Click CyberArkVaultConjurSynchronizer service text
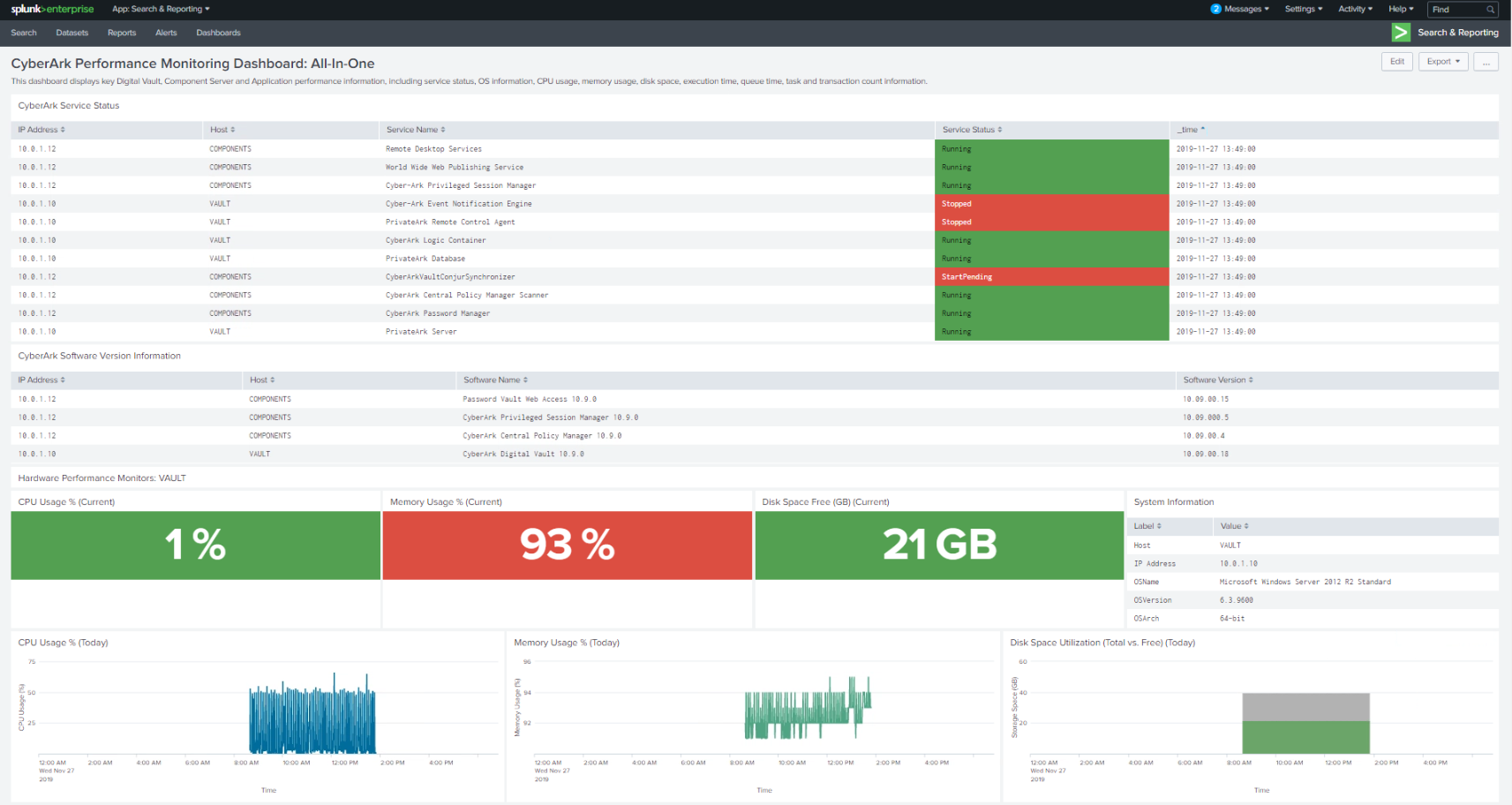Viewport: 1512px width, 805px height. (450, 277)
